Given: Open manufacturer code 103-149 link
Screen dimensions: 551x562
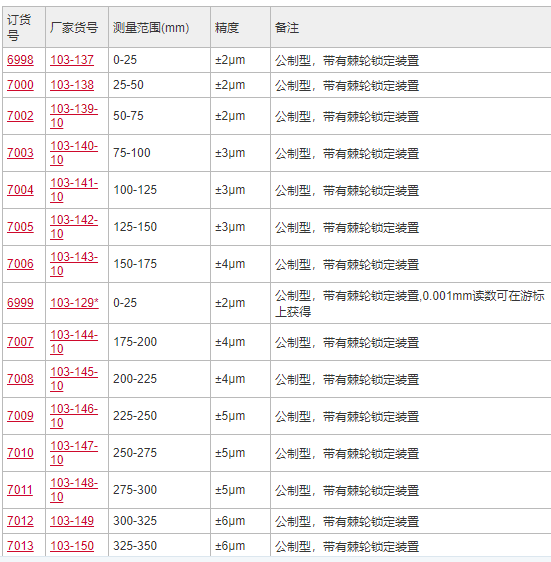Looking at the screenshot, I should (x=72, y=521).
